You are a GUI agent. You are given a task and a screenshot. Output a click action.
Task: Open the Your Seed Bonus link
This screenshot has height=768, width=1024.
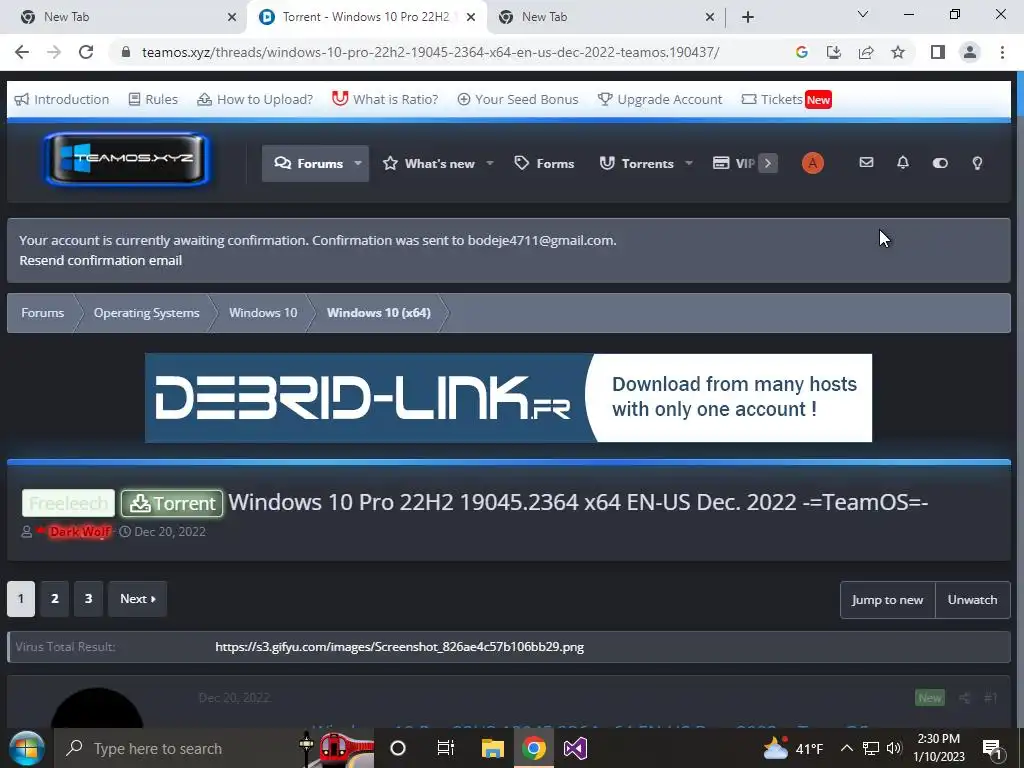tap(517, 99)
